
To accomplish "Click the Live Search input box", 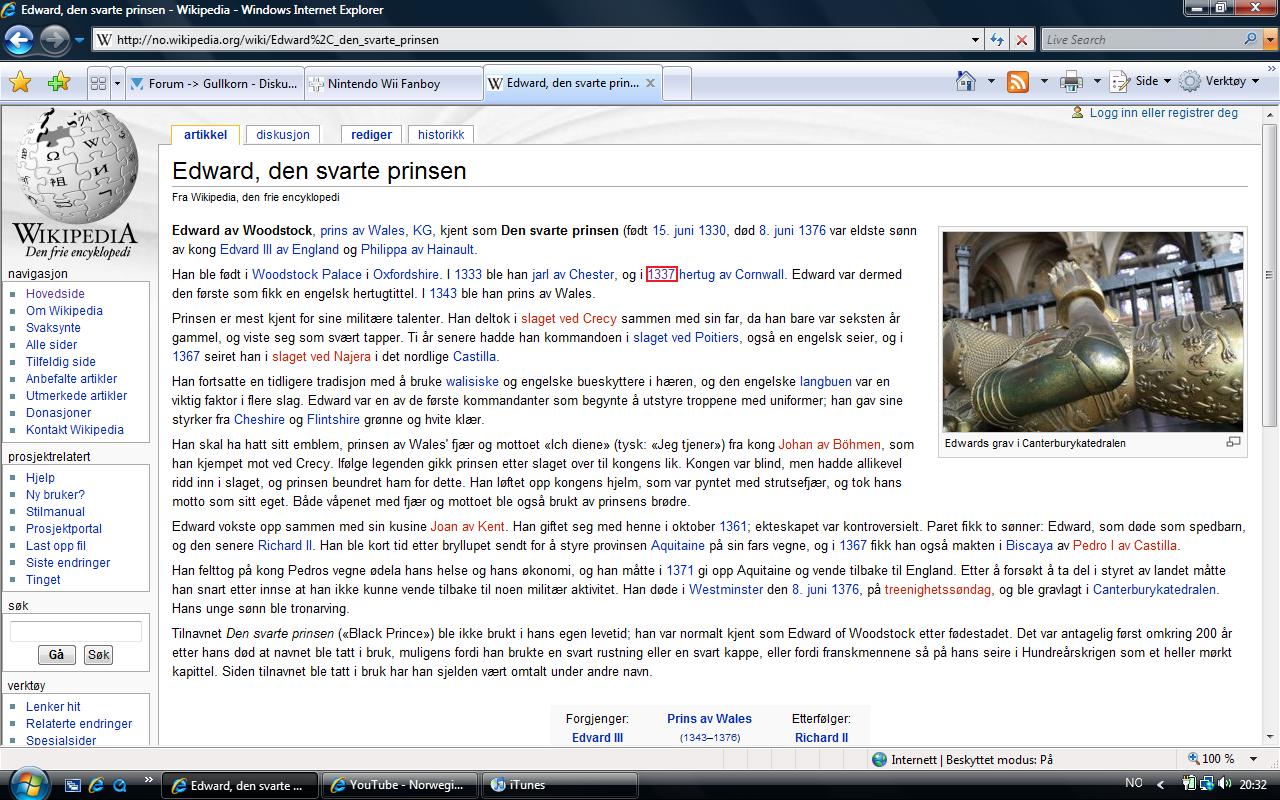I will (x=1141, y=40).
